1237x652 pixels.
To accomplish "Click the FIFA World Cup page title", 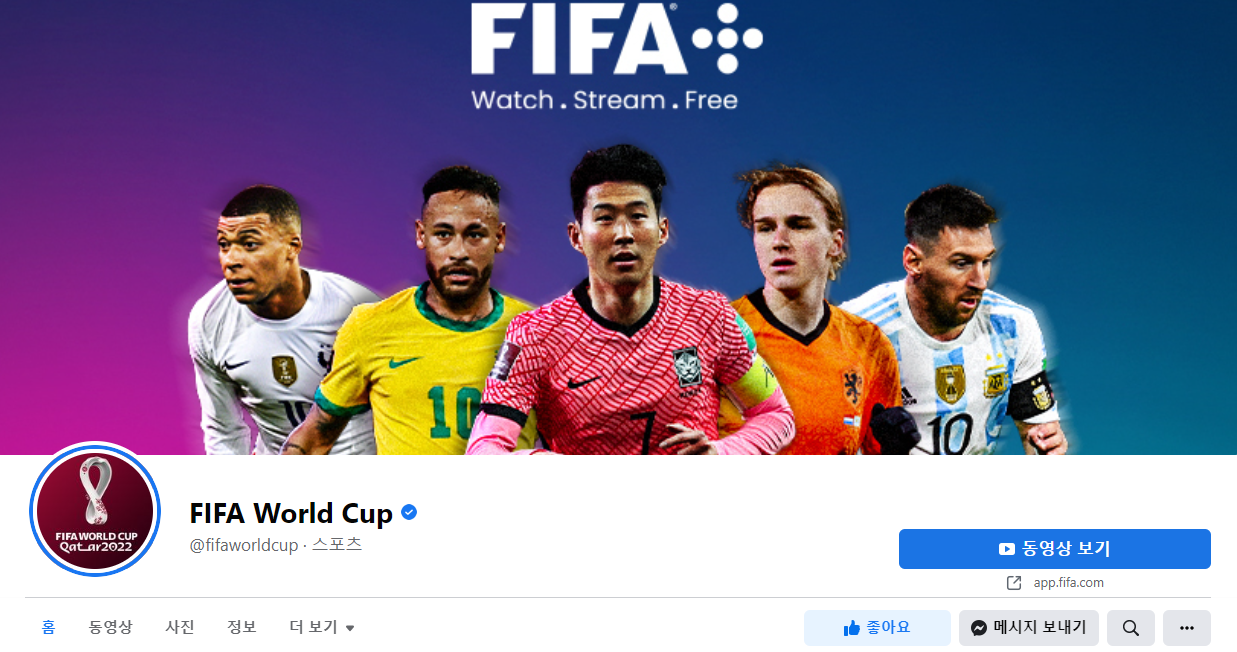I will [291, 513].
